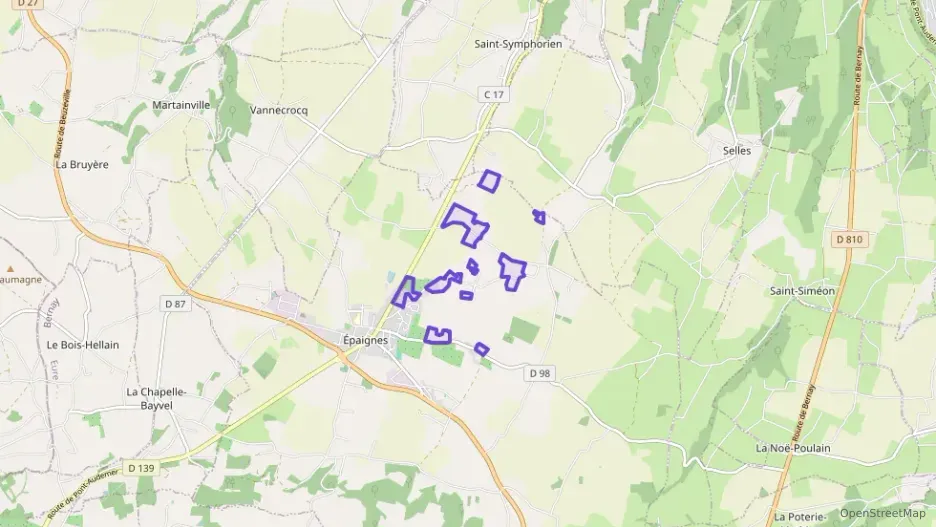Select the Vannecrocq label
This screenshot has width=936, height=527.
(x=279, y=110)
